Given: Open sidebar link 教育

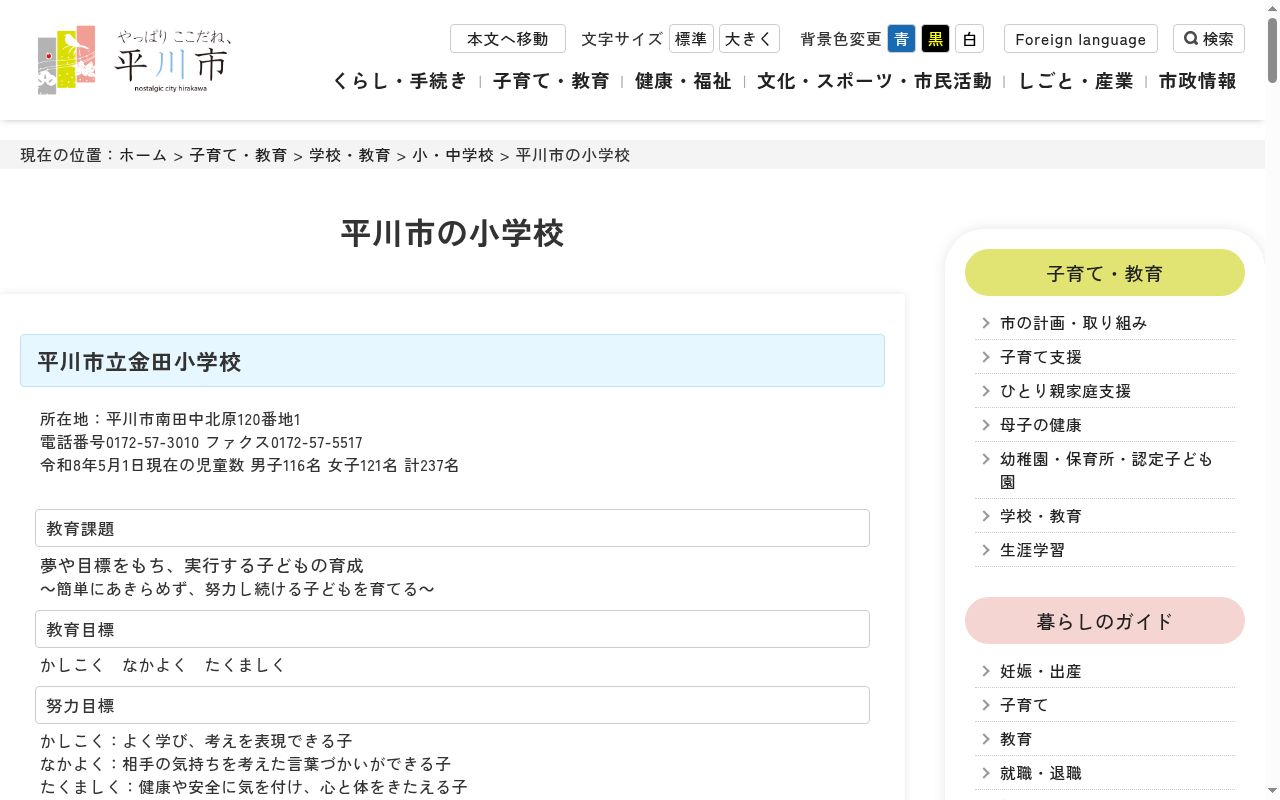Looking at the screenshot, I should coord(1016,739).
